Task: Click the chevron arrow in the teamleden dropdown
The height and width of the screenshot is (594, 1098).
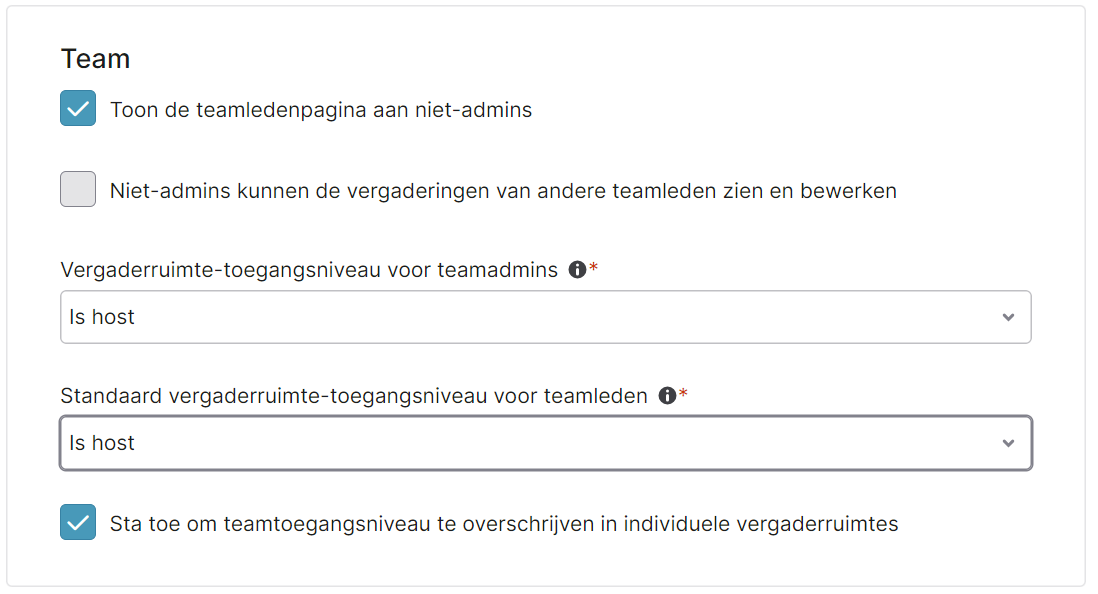Action: click(x=1008, y=443)
